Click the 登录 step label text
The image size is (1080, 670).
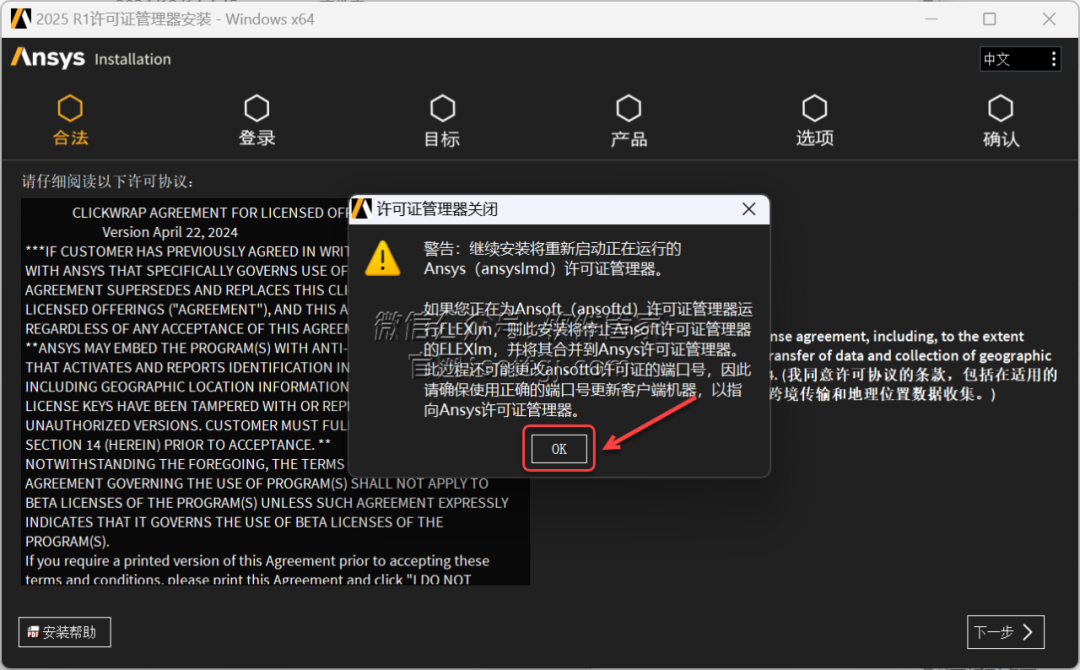point(257,138)
